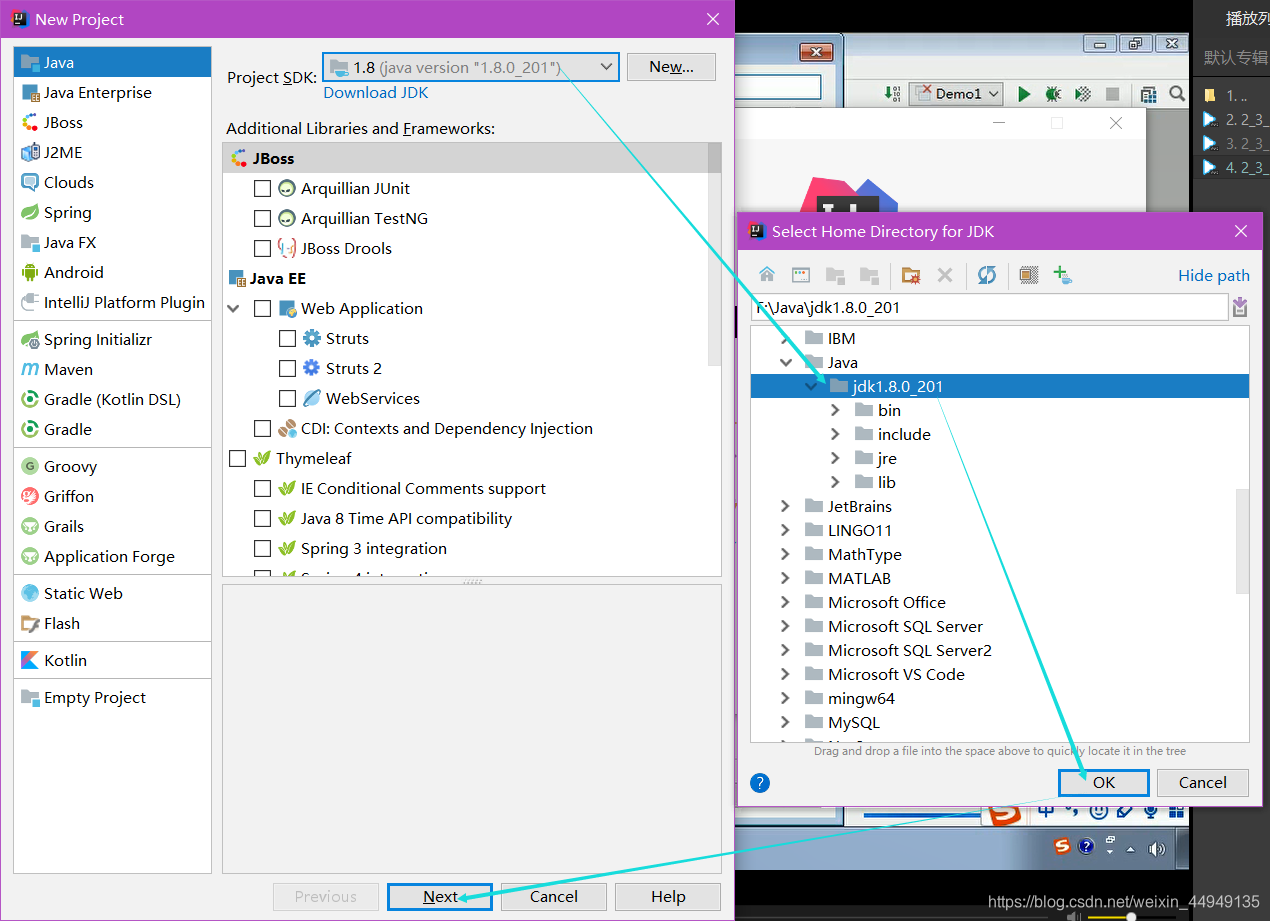The width and height of the screenshot is (1270, 921).
Task: Enable Arquillian TestNG checkbox
Action: pyautogui.click(x=262, y=218)
